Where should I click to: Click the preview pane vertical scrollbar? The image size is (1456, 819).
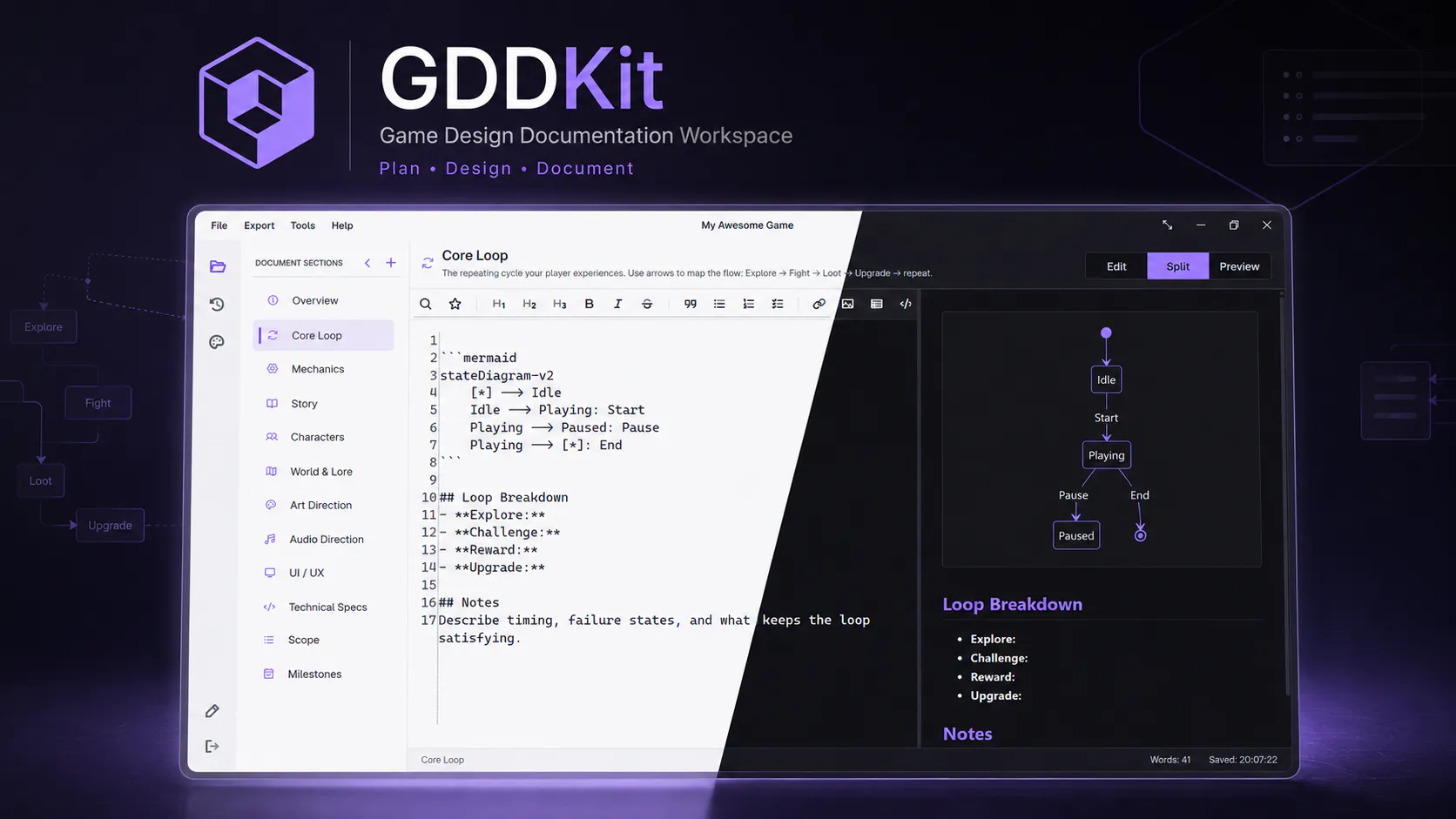tap(1287, 496)
